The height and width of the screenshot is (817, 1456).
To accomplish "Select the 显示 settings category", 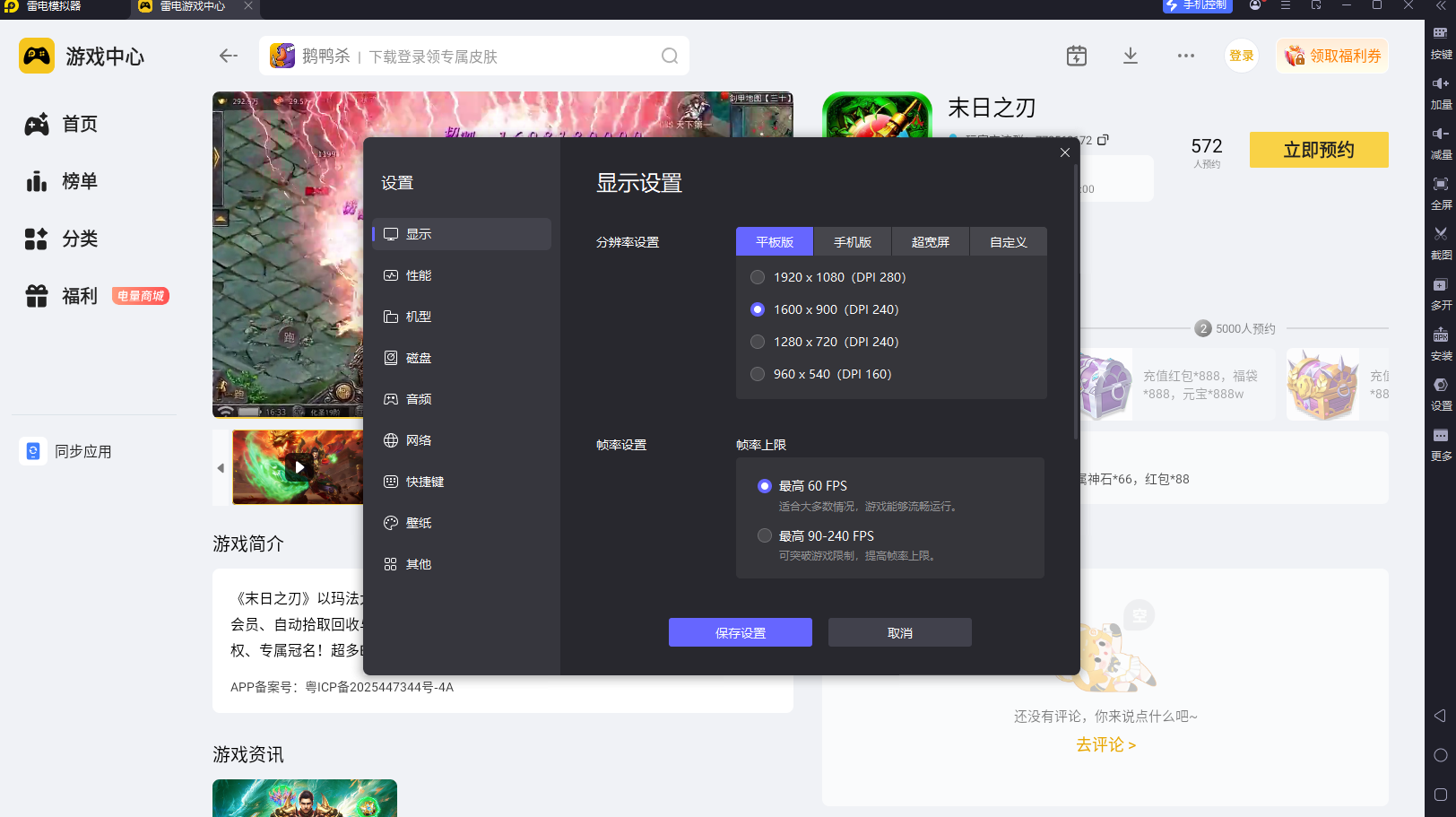I will click(462, 234).
